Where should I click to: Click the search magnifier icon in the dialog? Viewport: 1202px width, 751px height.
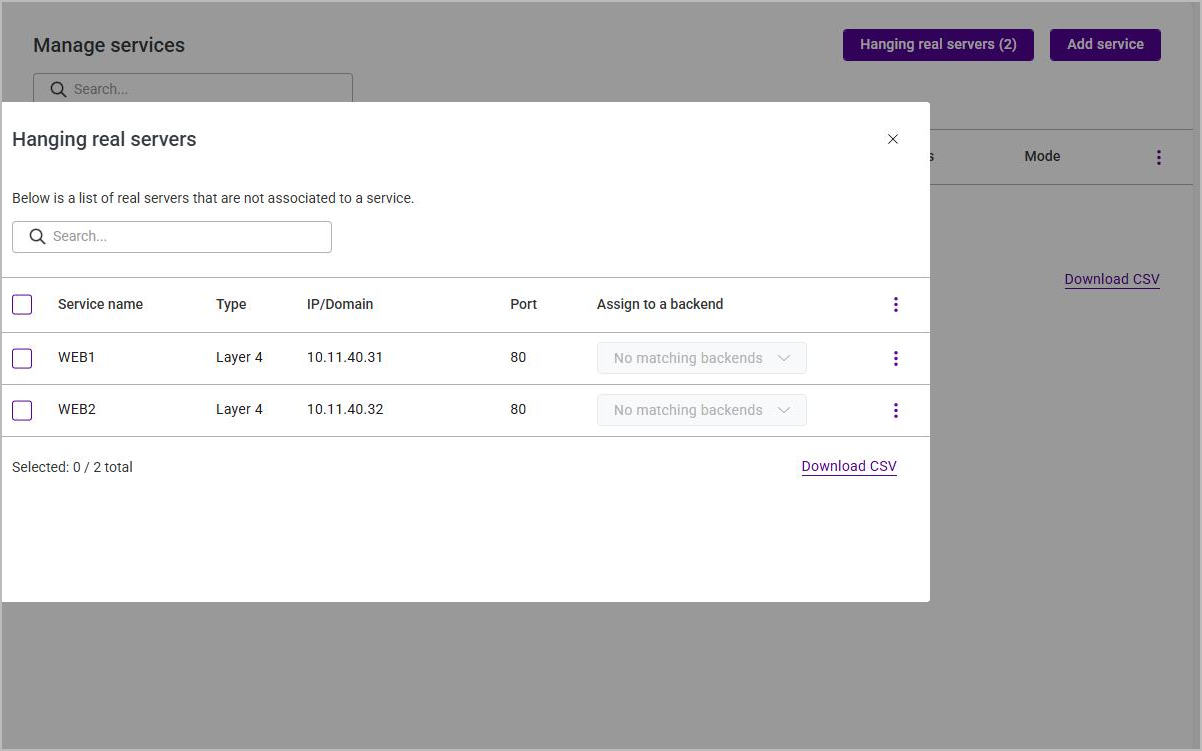(37, 237)
